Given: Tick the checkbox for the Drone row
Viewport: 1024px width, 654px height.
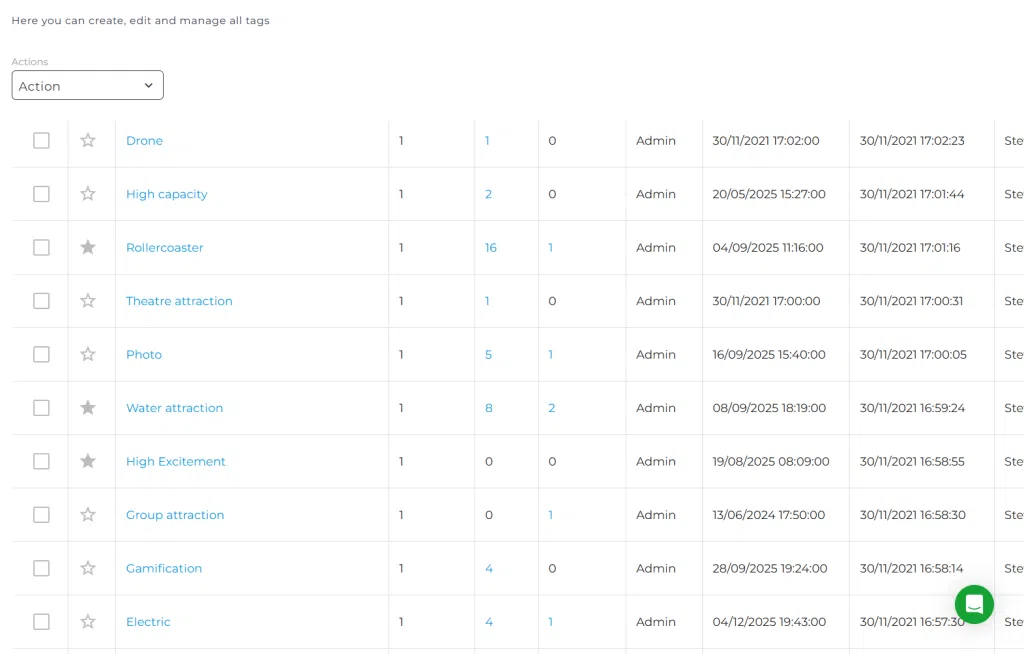Looking at the screenshot, I should click(x=41, y=140).
